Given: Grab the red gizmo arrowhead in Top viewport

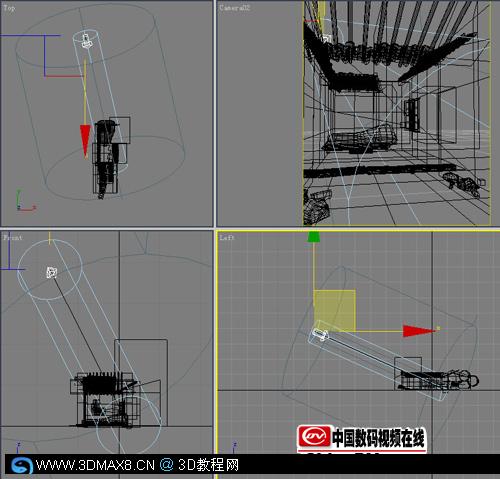Looking at the screenshot, I should pos(85,141).
